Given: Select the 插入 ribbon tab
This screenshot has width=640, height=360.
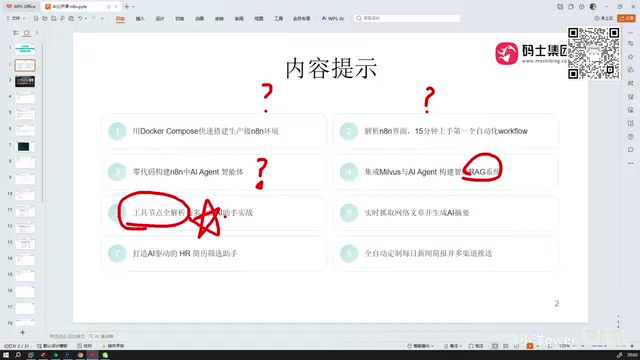Looking at the screenshot, I should (x=140, y=18).
